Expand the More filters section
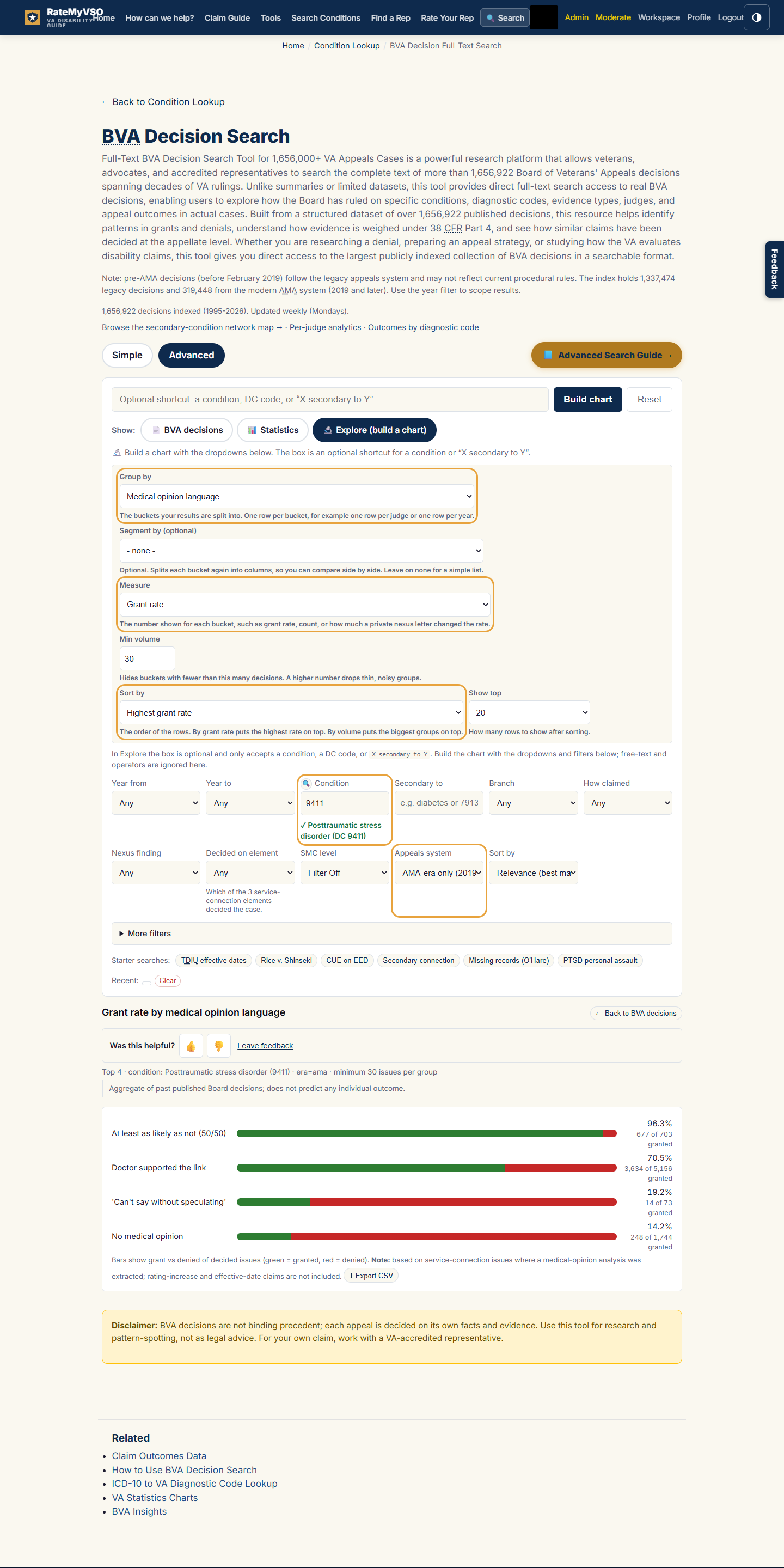 click(x=391, y=933)
